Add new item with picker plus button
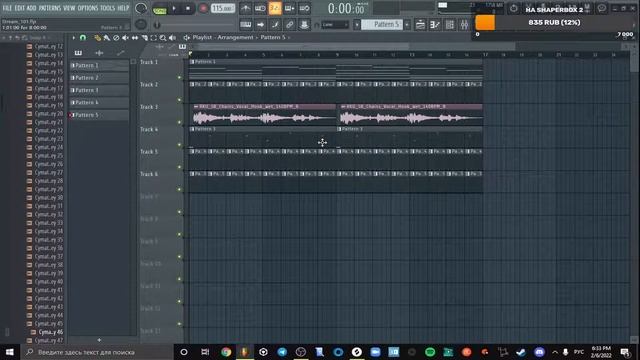 [x=99, y=340]
